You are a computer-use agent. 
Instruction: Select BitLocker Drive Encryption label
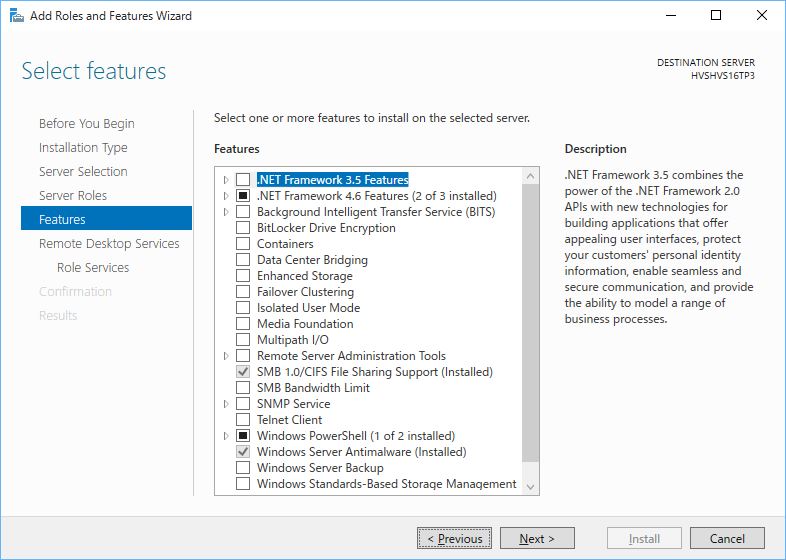click(x=326, y=228)
